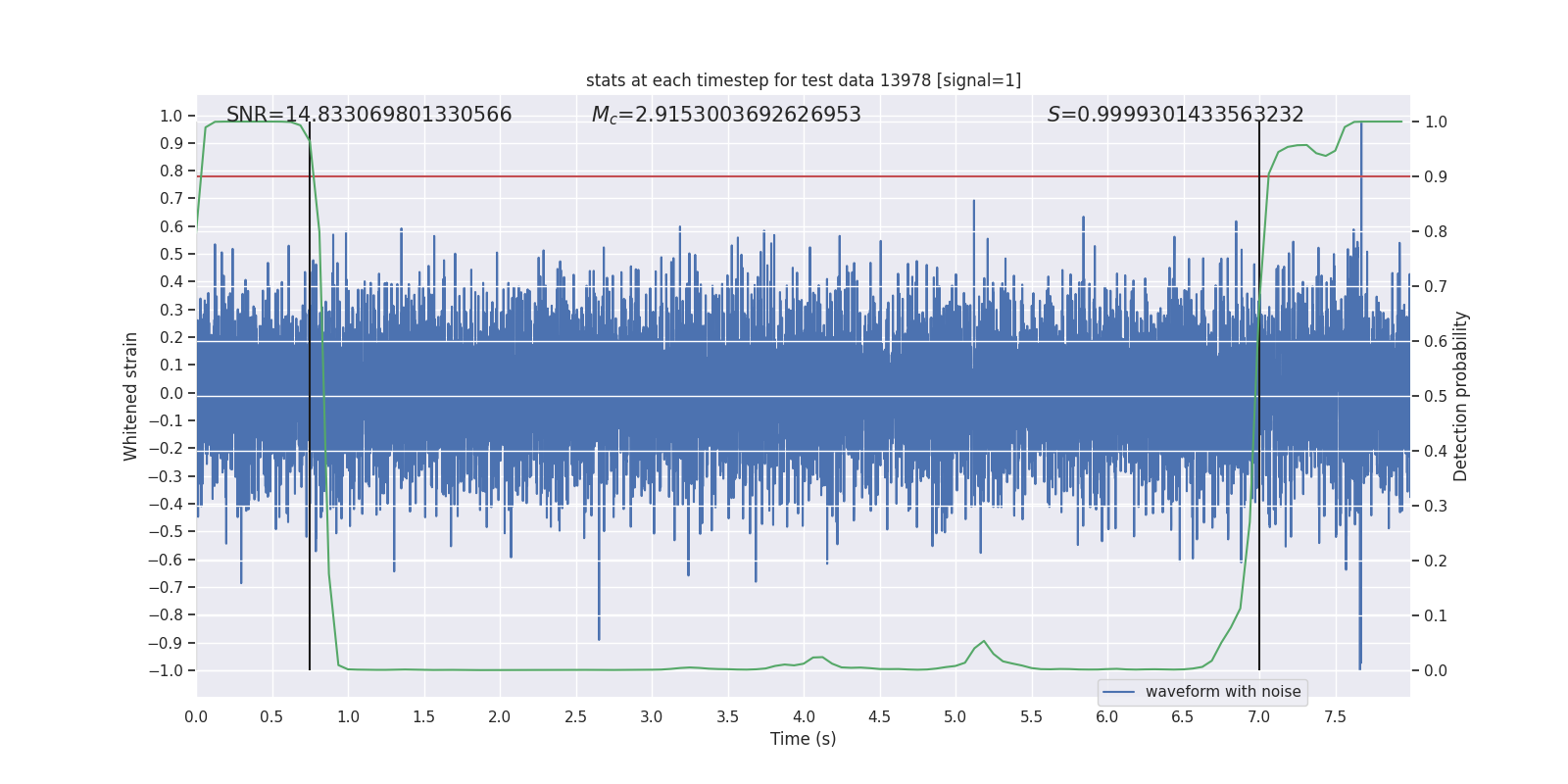Click the 4.0 tick on the time axis
This screenshot has height=784, width=1568.
point(804,716)
